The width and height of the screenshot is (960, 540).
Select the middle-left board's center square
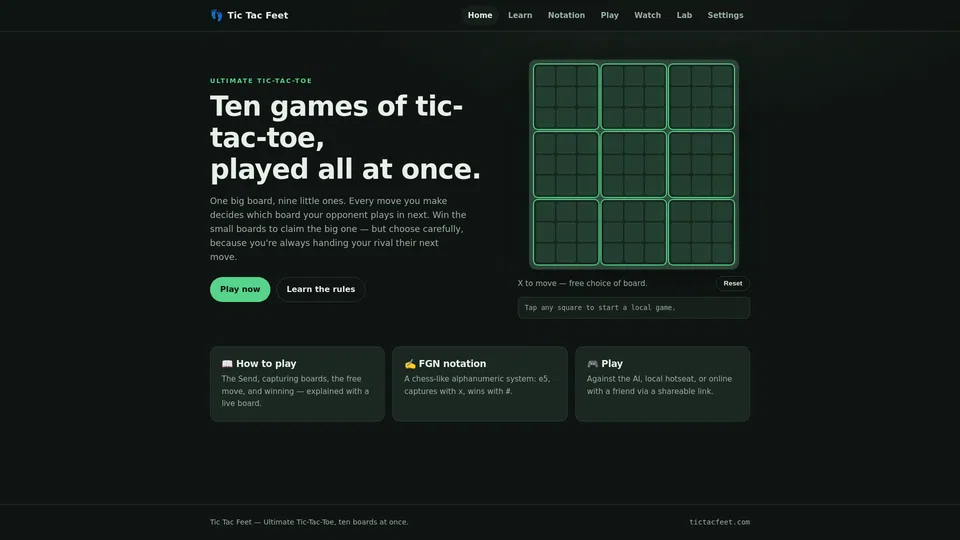pos(566,165)
